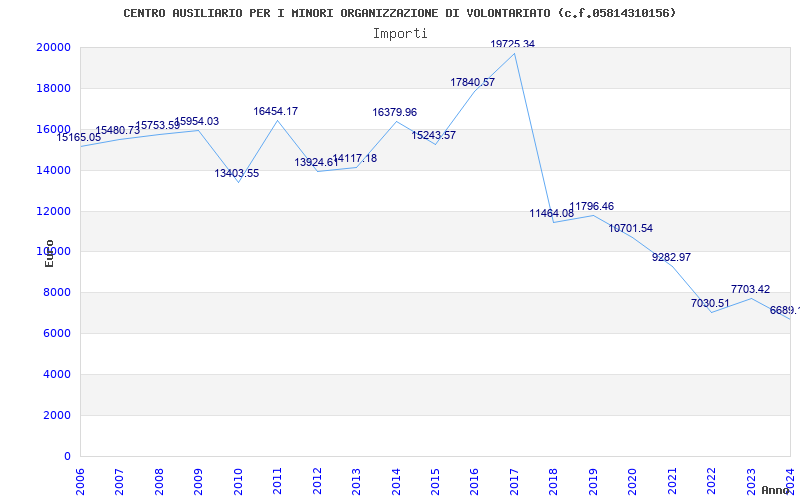The height and width of the screenshot is (500, 800).
Task: Select data label 15243.57
Action: 434,136
